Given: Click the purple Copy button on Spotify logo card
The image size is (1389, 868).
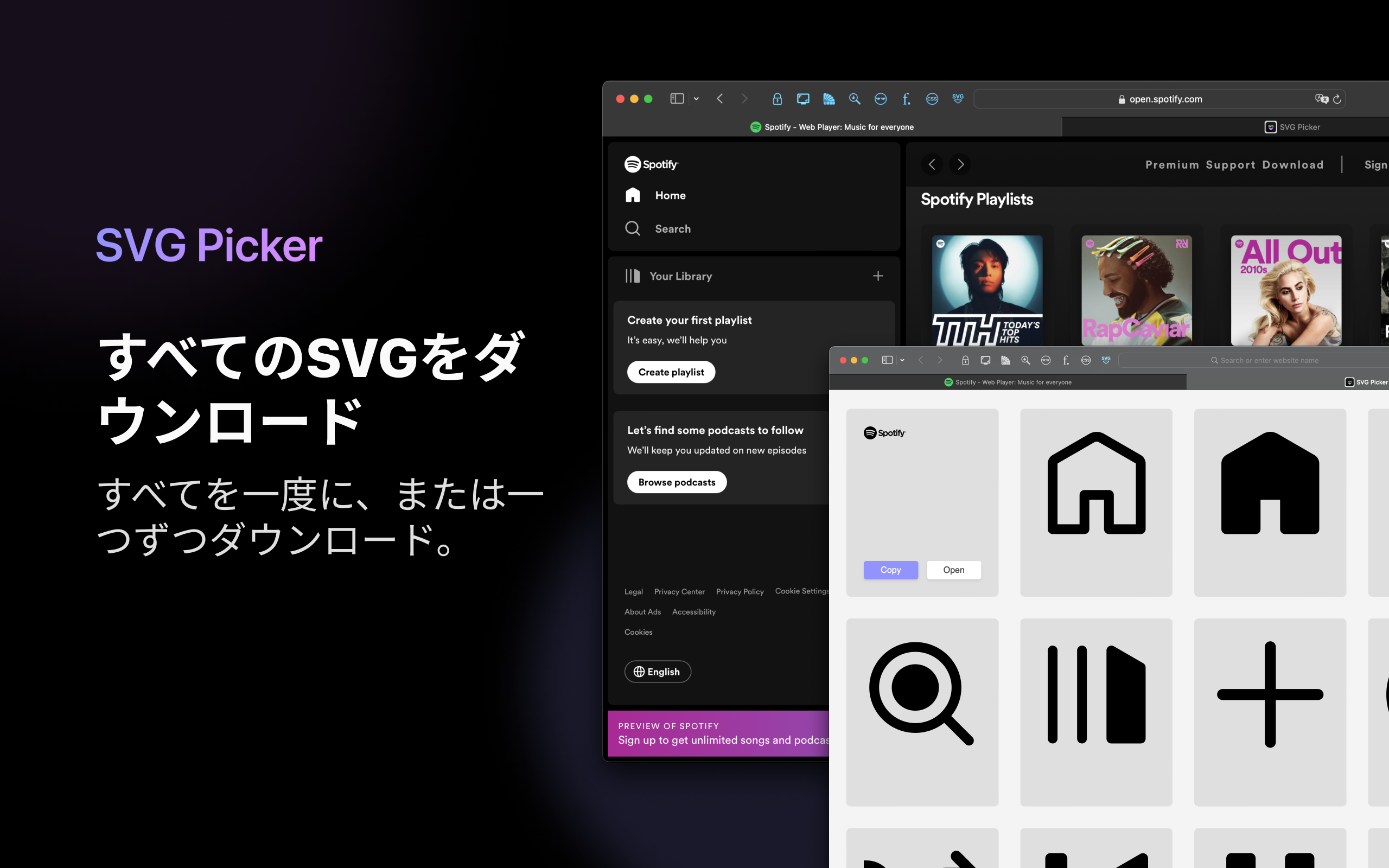Looking at the screenshot, I should click(891, 570).
